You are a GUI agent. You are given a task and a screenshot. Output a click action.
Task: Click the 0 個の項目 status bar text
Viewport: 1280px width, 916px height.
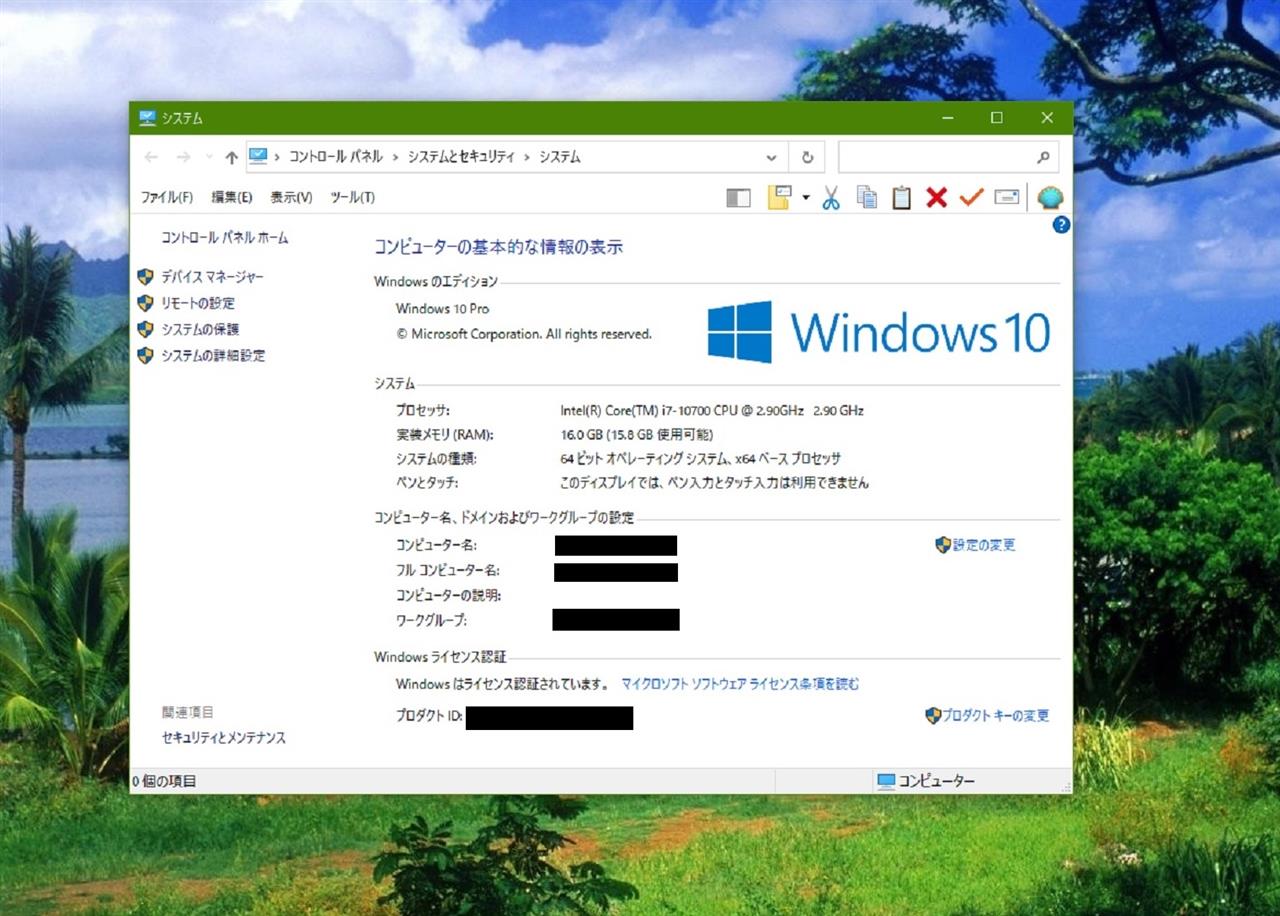(164, 781)
